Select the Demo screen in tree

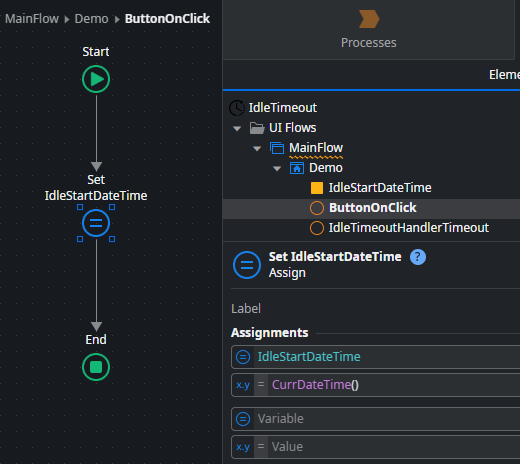coord(326,168)
